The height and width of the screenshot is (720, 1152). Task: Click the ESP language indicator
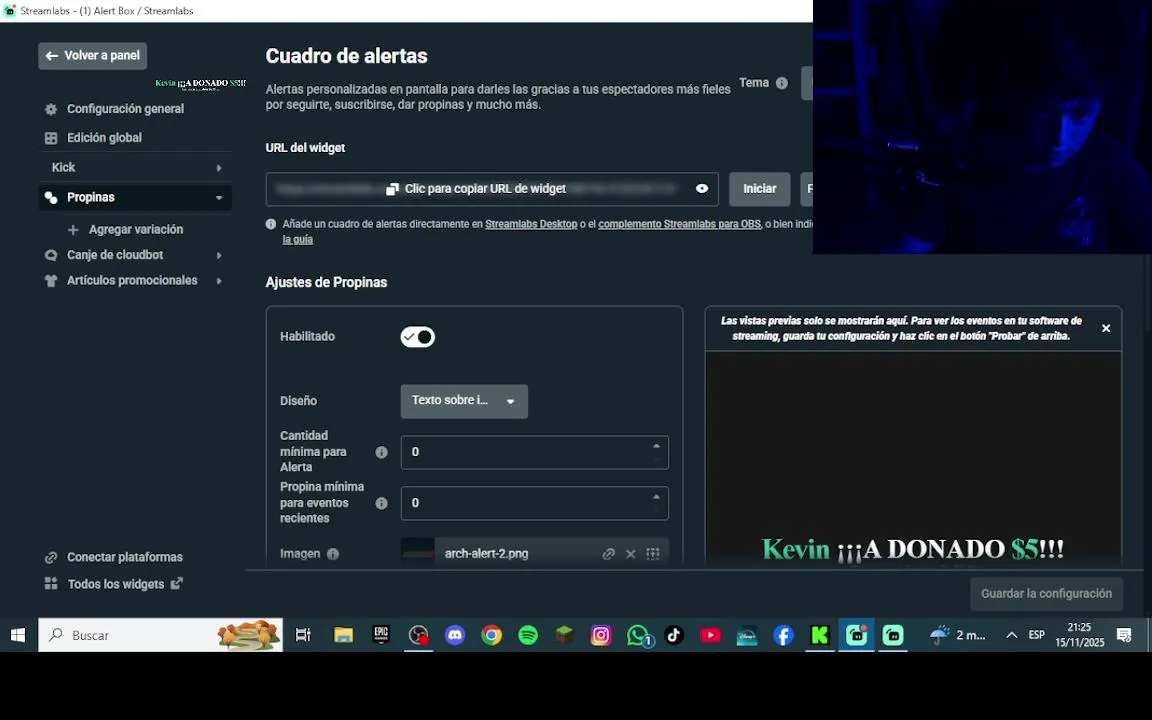point(1037,636)
